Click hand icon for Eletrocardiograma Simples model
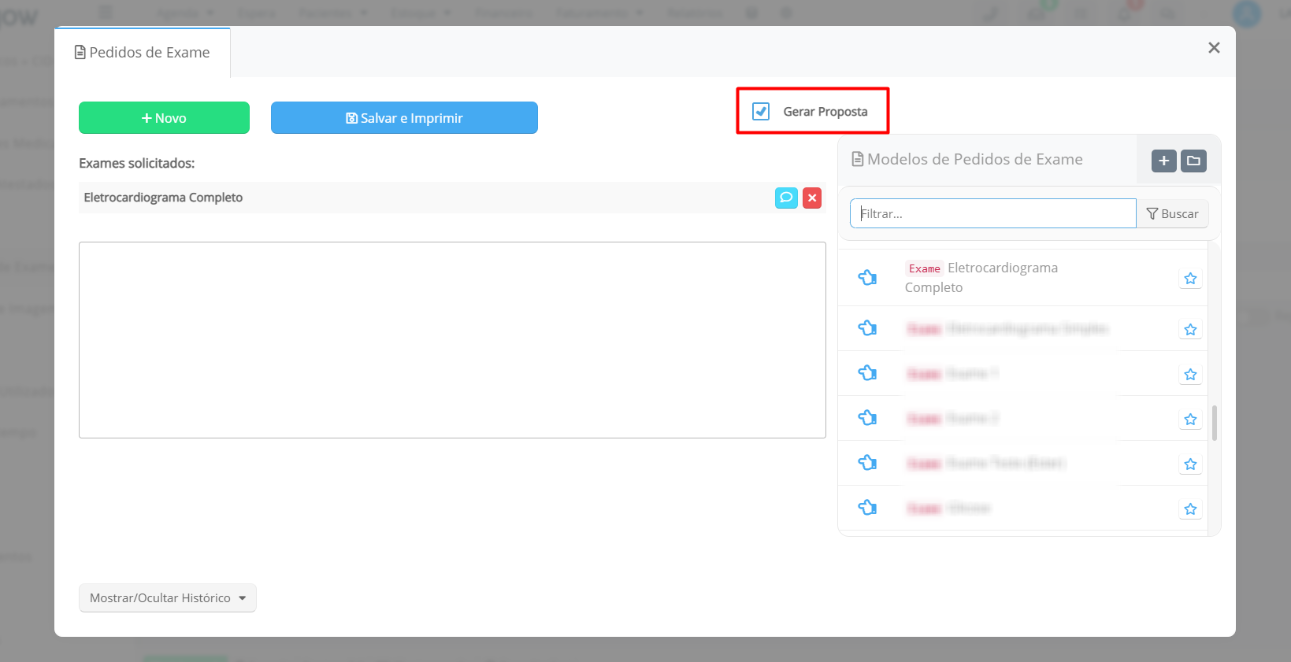Image resolution: width=1291 pixels, height=662 pixels. click(x=867, y=328)
